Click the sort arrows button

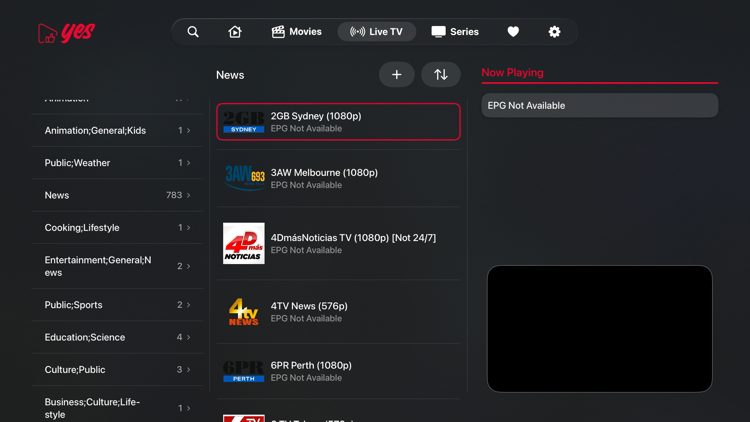[441, 75]
